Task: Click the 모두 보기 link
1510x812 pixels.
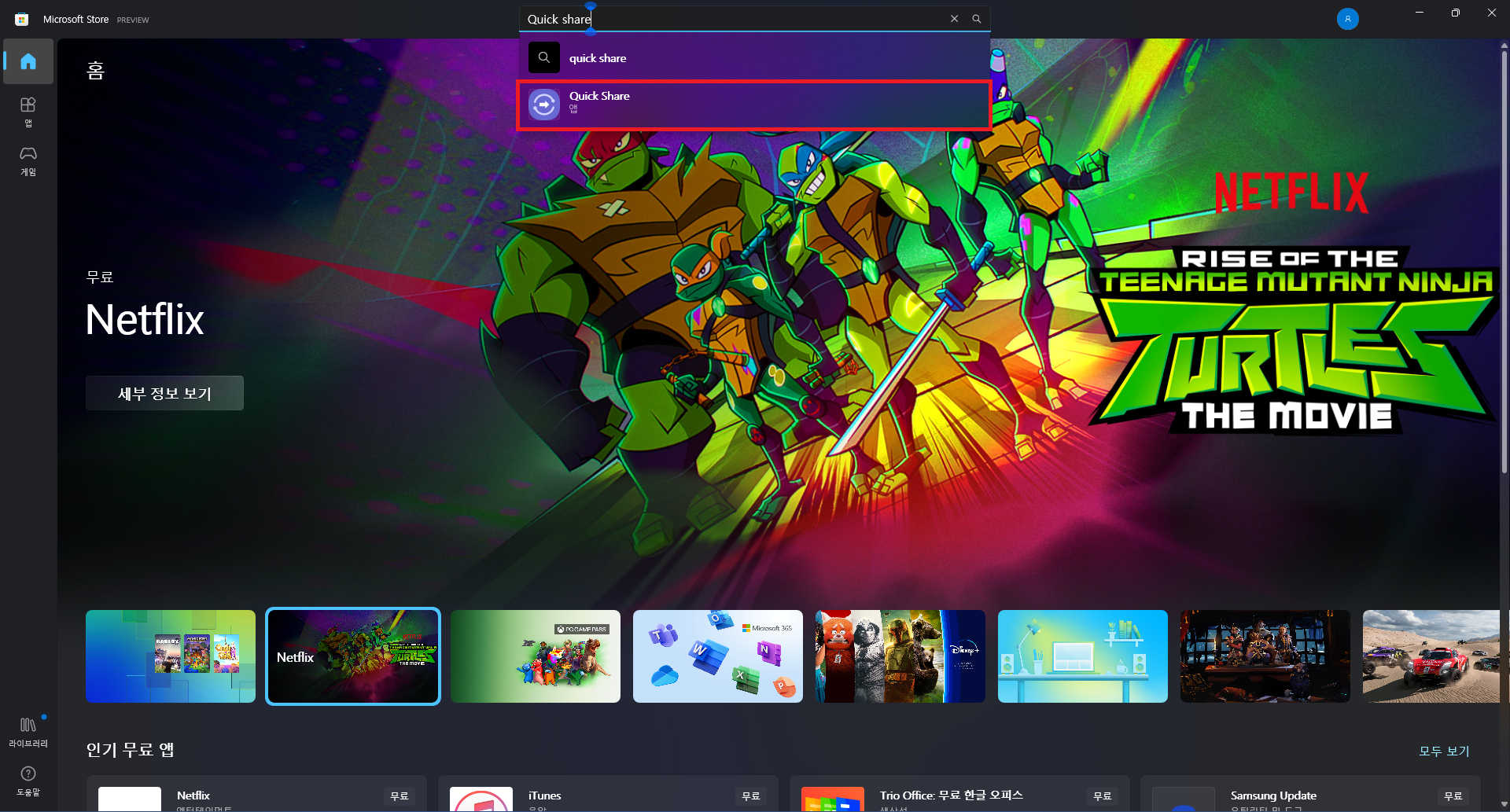Action: click(x=1444, y=751)
